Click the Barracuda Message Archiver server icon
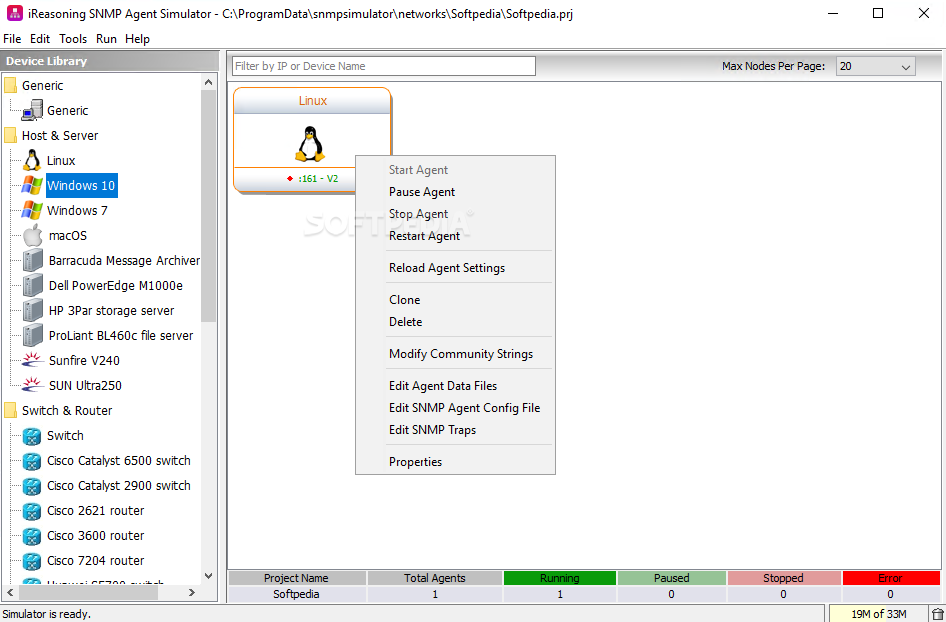Screen dimensions: 946x622 tap(33, 261)
